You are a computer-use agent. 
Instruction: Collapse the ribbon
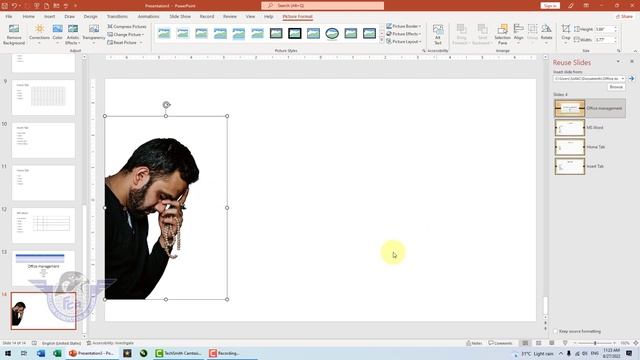tap(635, 51)
